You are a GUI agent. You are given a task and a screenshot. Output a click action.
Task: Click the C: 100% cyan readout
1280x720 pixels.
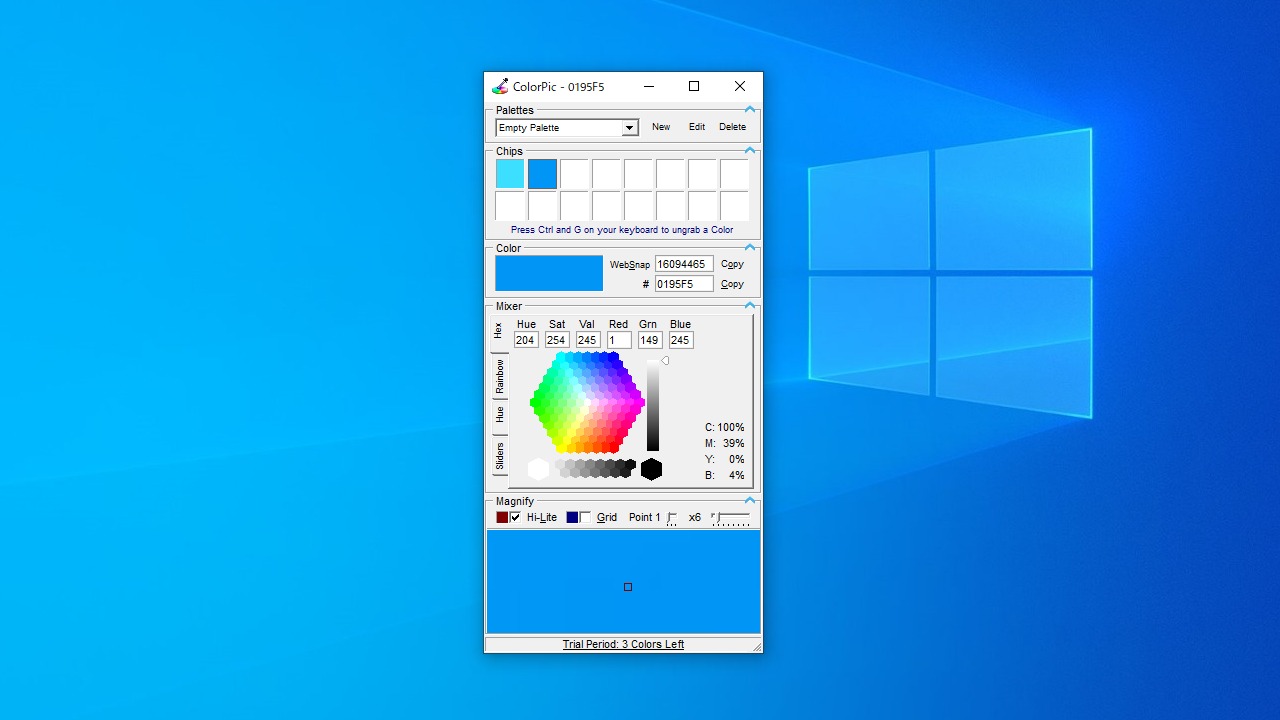coord(725,427)
